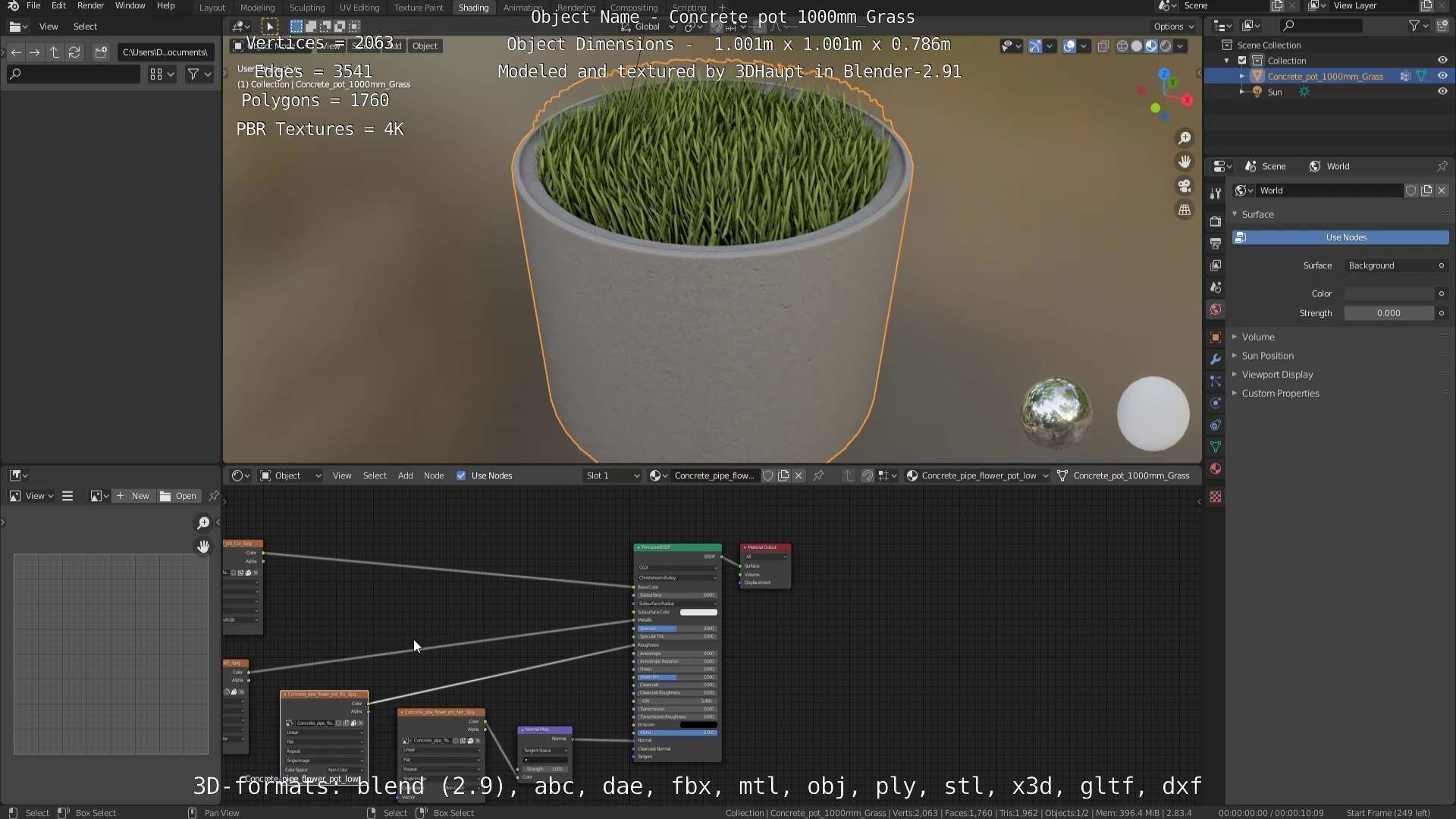Switch viewport to wireframe shading
The image size is (1456, 819).
pos(1122,46)
